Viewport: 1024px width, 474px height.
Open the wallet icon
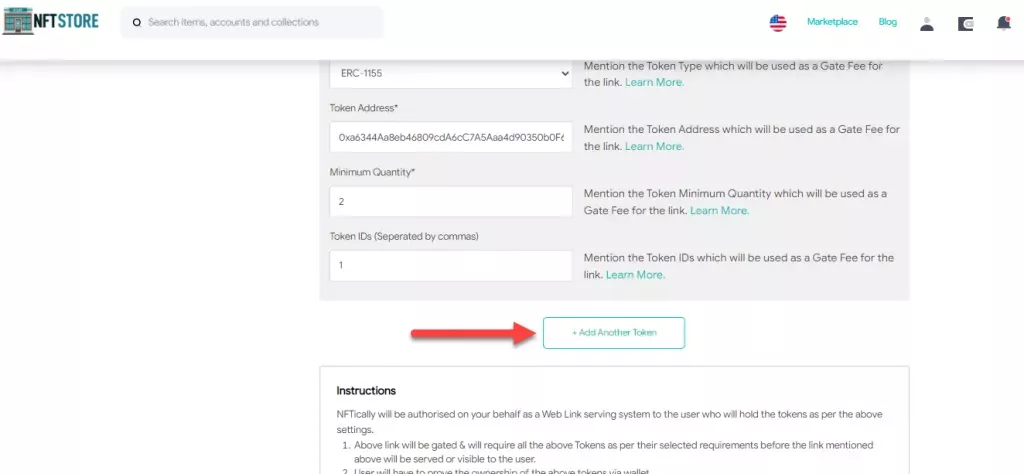point(965,23)
